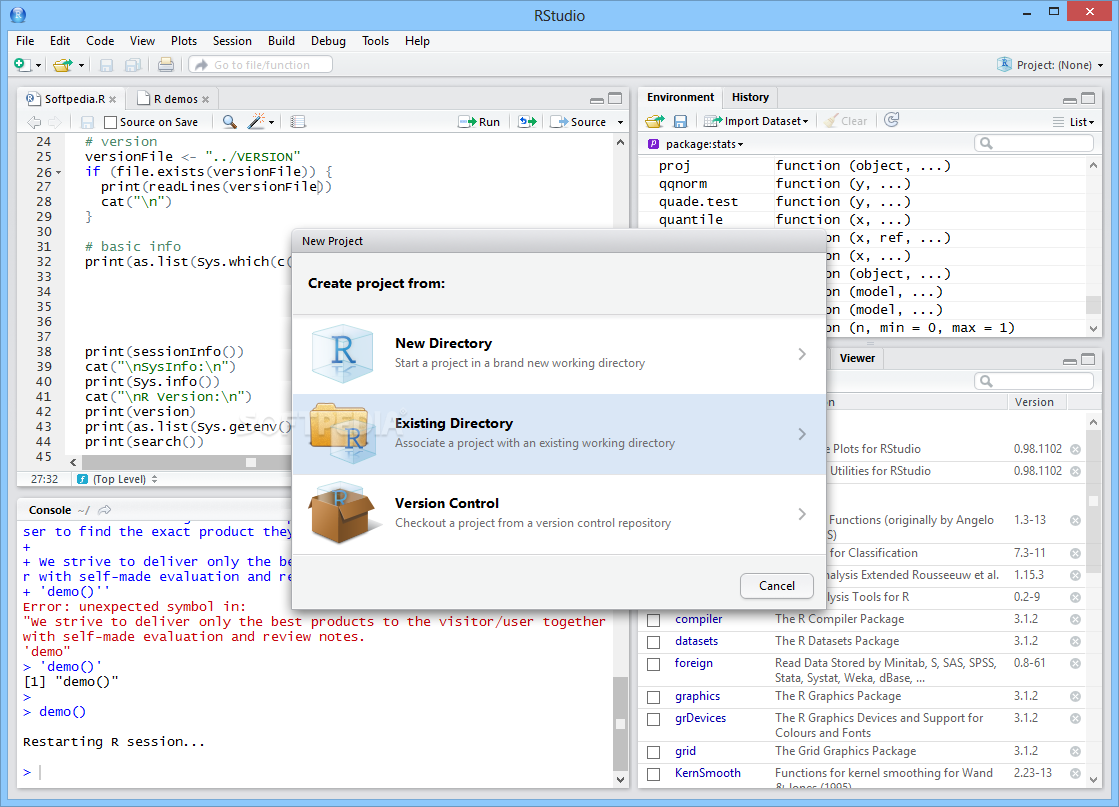Check the KernSmooth package checkbox

pos(654,774)
